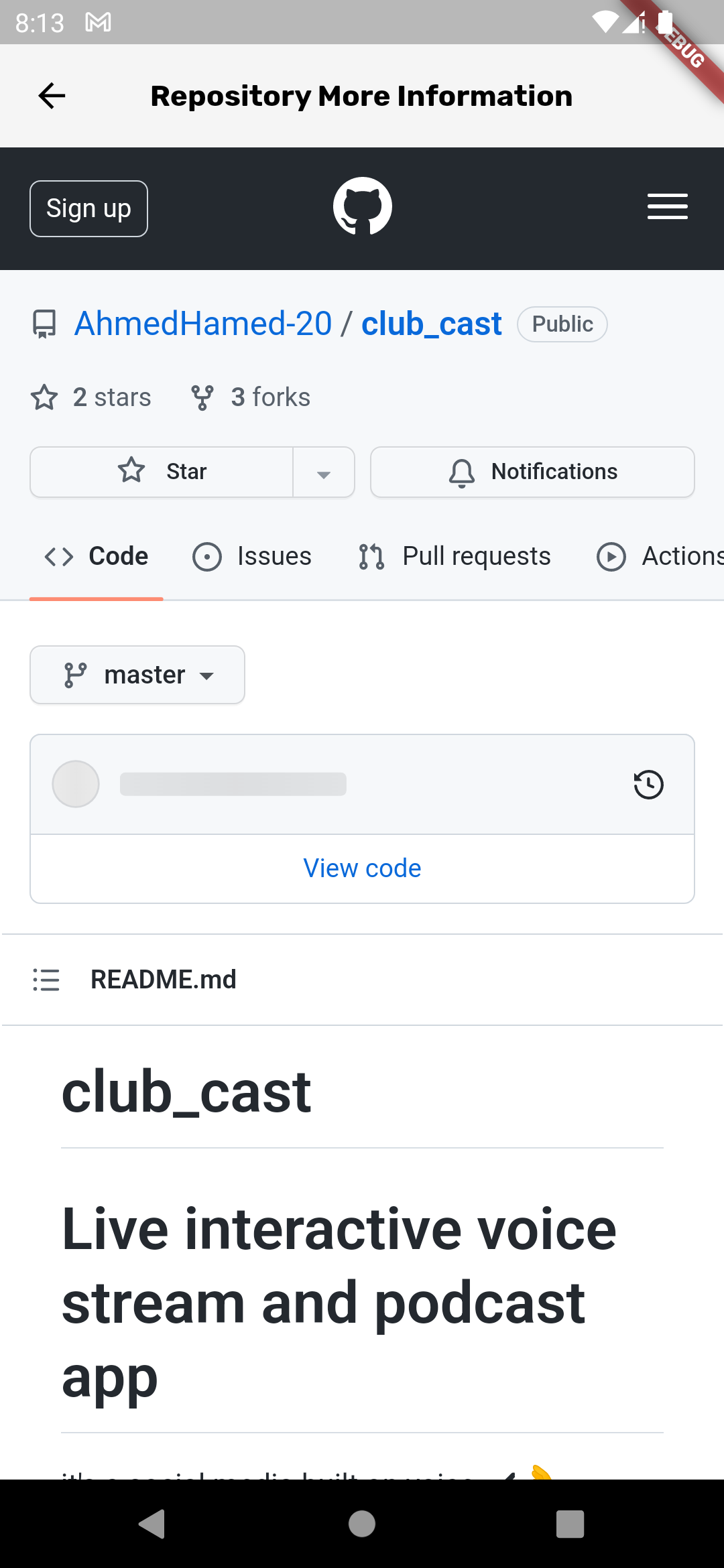Open commit history via the clock icon

click(646, 784)
